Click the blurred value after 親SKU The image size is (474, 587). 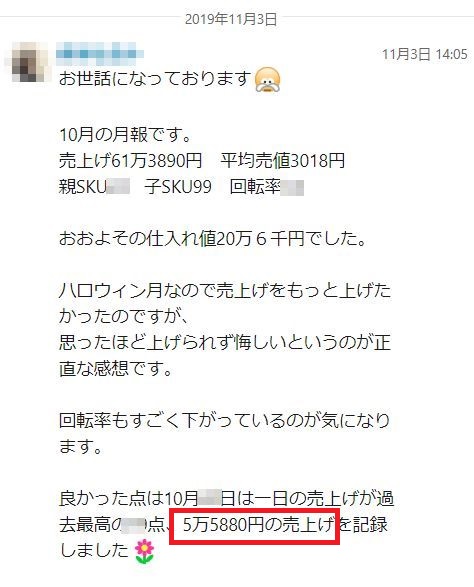tap(119, 187)
